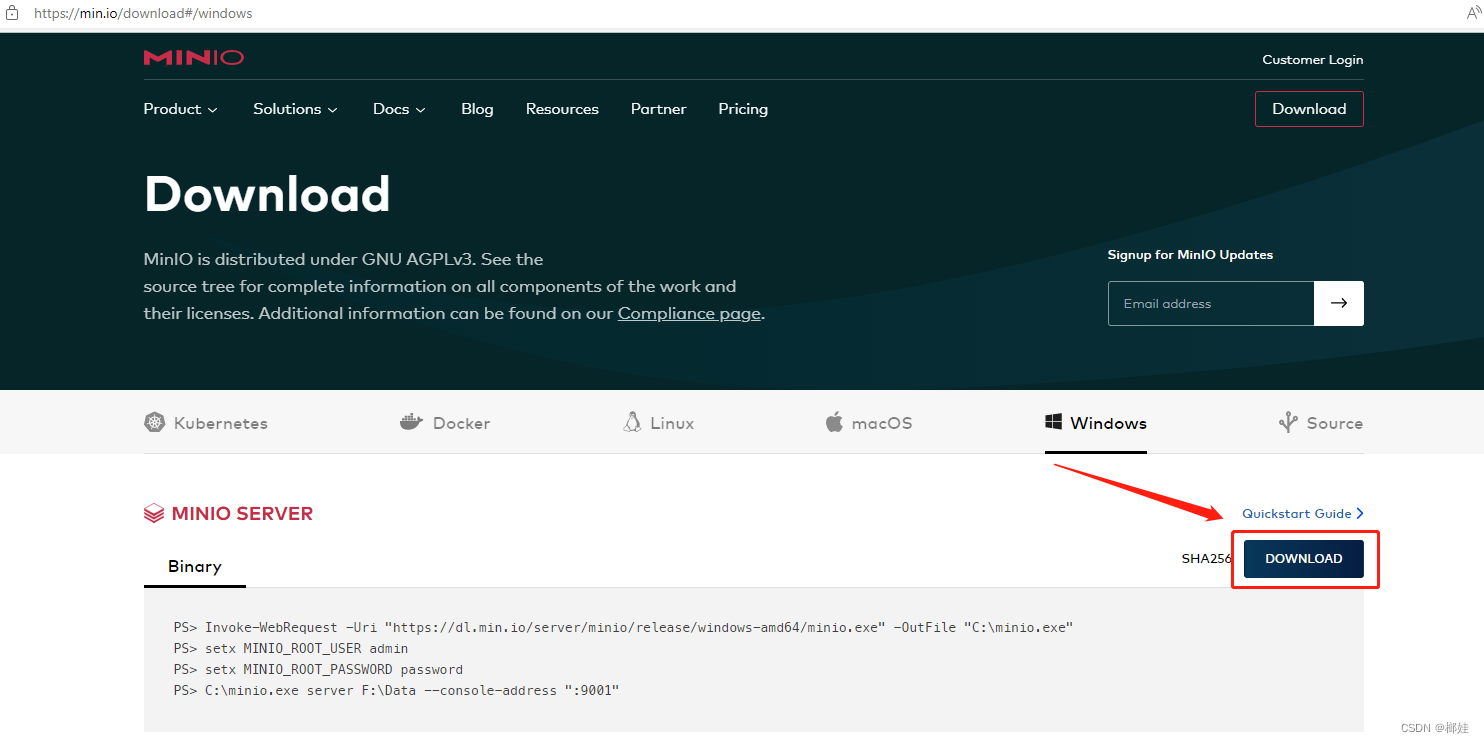Click the MinIO logo

click(x=193, y=57)
